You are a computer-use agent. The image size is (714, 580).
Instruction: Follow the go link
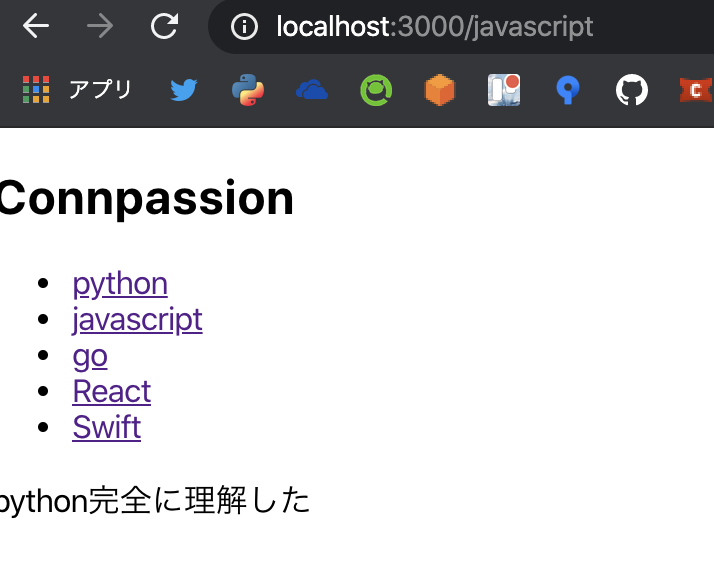coord(90,356)
